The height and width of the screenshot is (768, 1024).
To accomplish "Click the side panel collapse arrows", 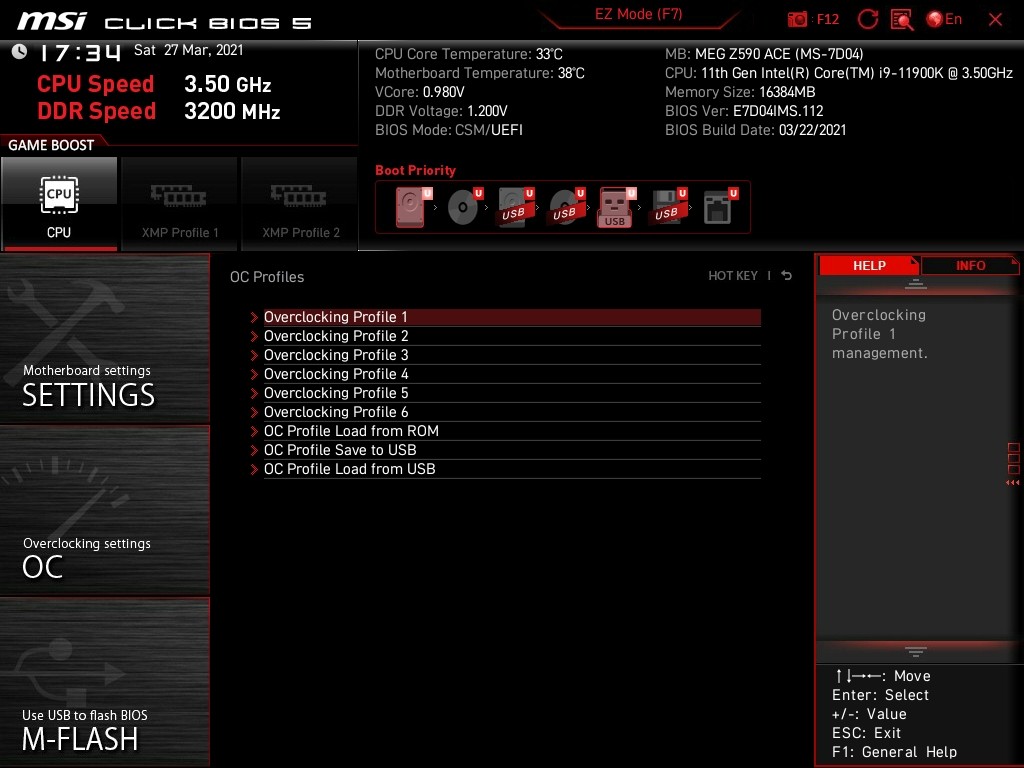I will [x=1012, y=483].
